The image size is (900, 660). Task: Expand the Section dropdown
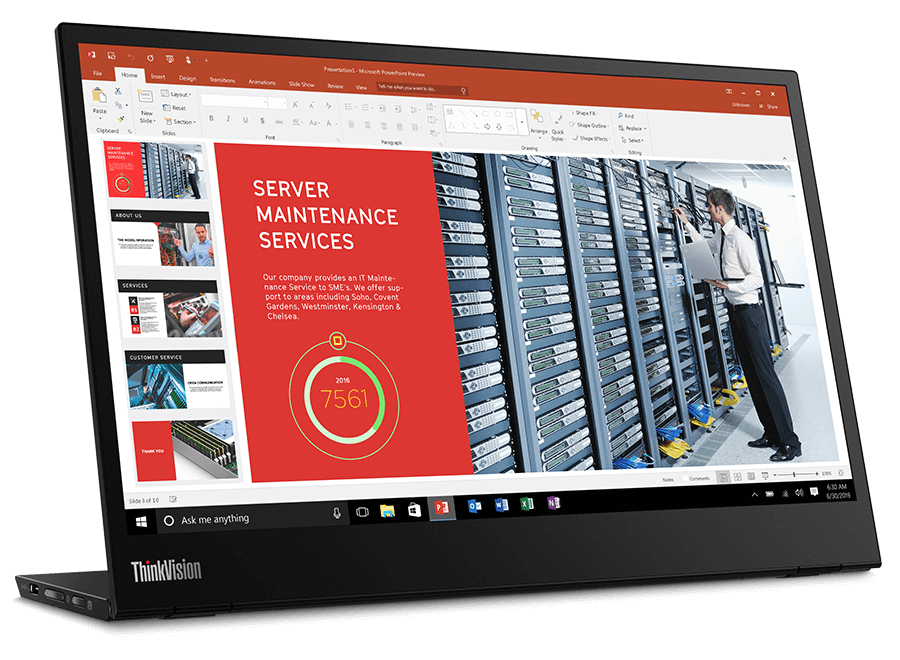pos(182,122)
